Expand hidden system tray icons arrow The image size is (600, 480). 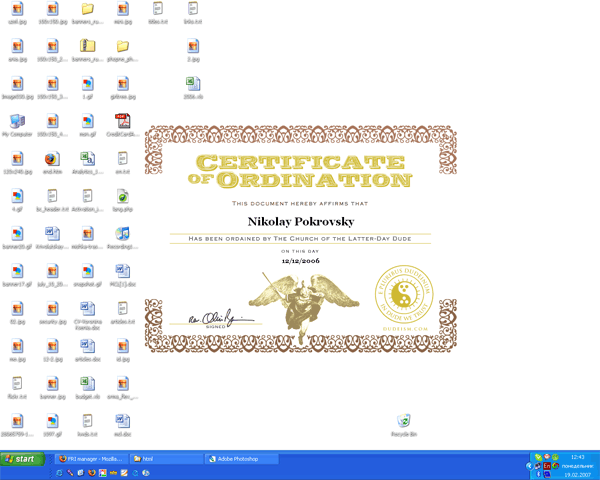(529, 466)
